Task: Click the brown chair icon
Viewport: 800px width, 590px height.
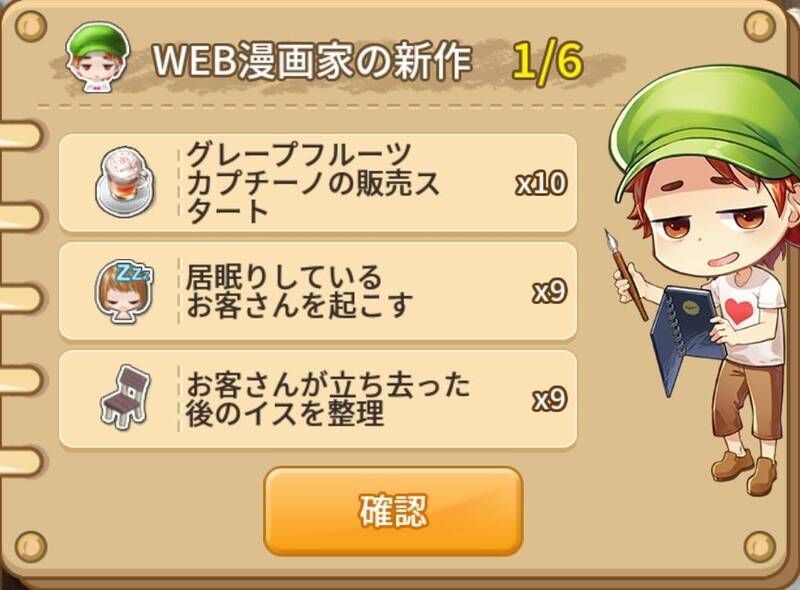Action: click(x=126, y=396)
